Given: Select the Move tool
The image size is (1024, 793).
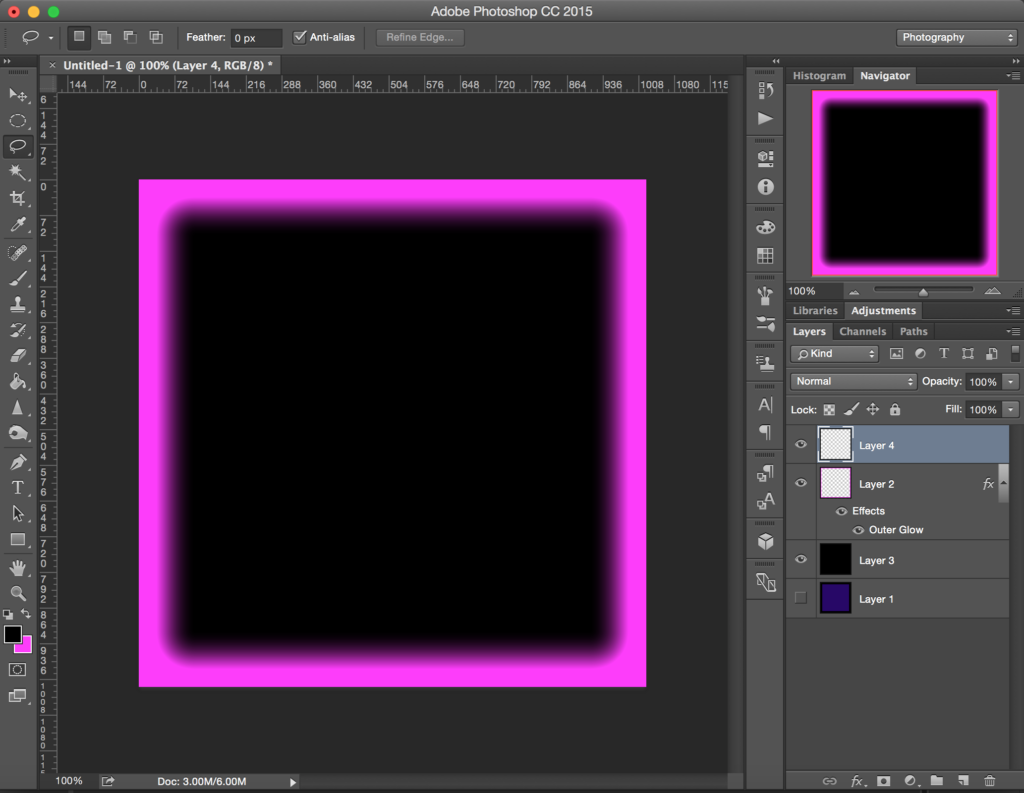Looking at the screenshot, I should coord(18,95).
